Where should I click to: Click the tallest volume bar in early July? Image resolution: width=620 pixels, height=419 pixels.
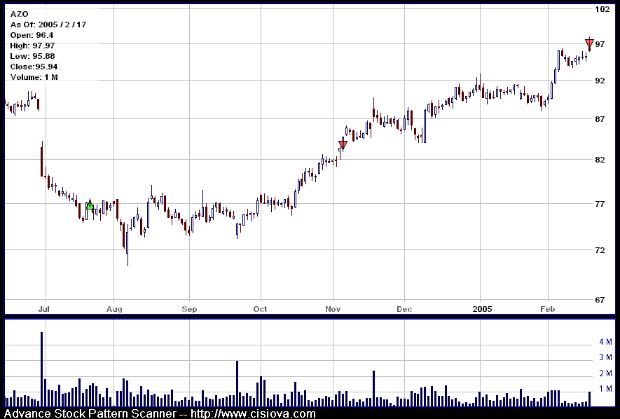(x=42, y=369)
